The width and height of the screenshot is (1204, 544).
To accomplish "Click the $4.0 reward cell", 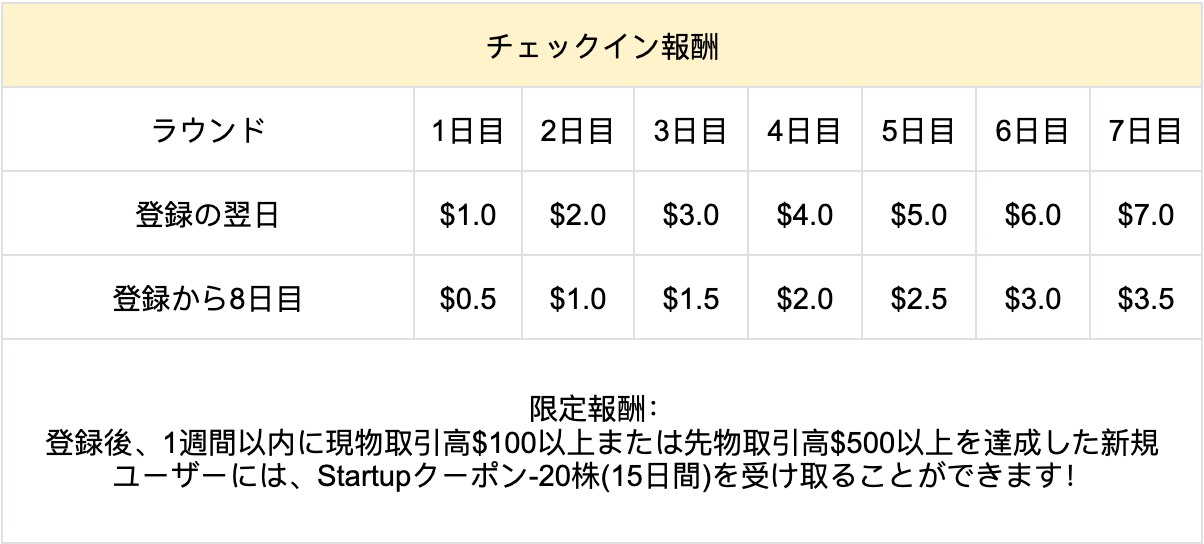I will (803, 215).
